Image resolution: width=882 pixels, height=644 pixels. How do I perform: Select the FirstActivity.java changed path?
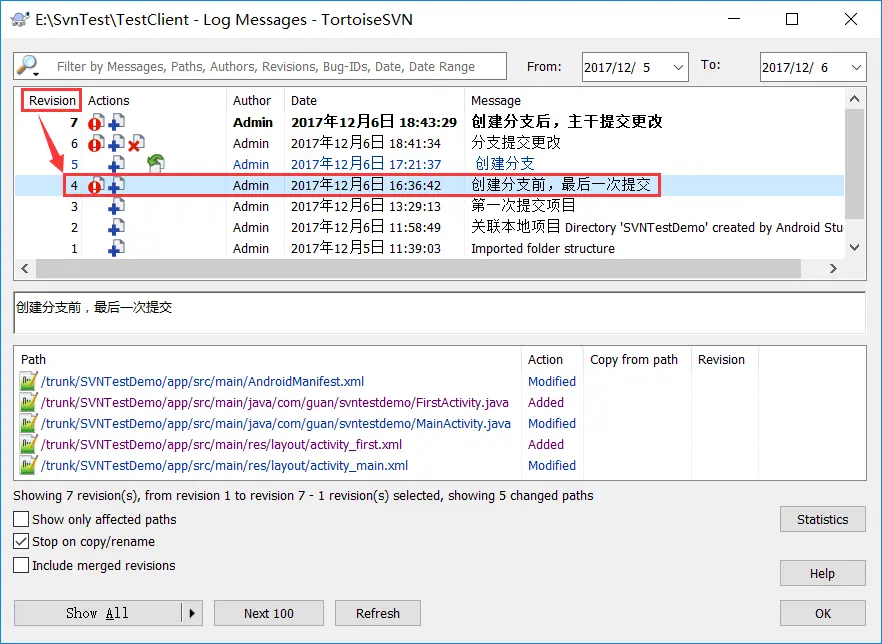point(274,403)
